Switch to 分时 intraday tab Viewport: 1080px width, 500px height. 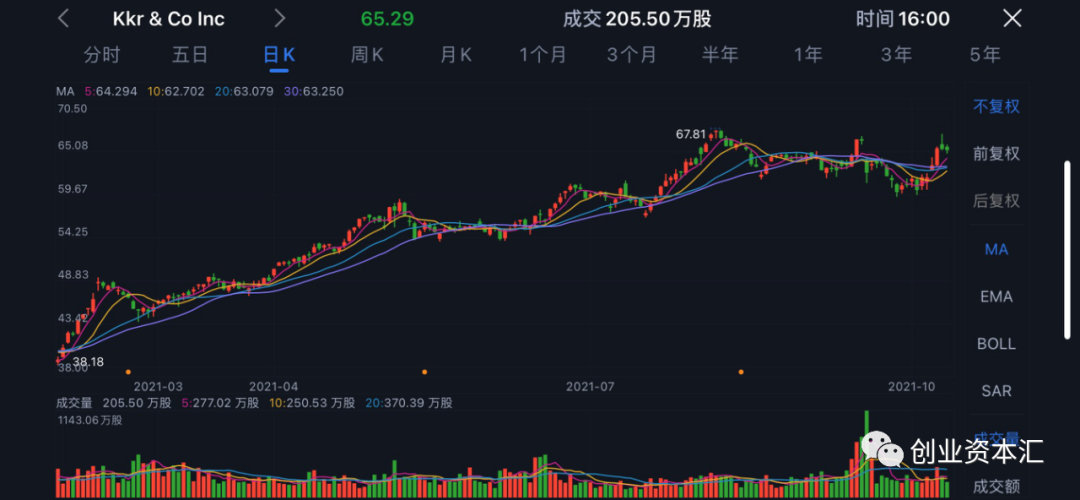pos(101,55)
